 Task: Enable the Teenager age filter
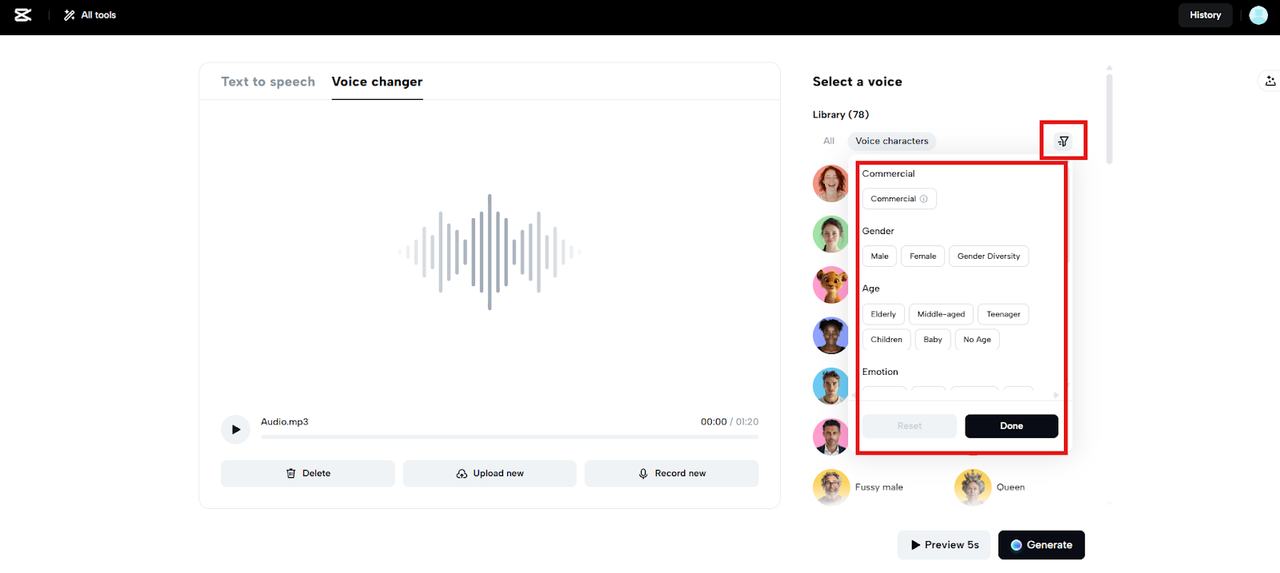(x=1003, y=314)
